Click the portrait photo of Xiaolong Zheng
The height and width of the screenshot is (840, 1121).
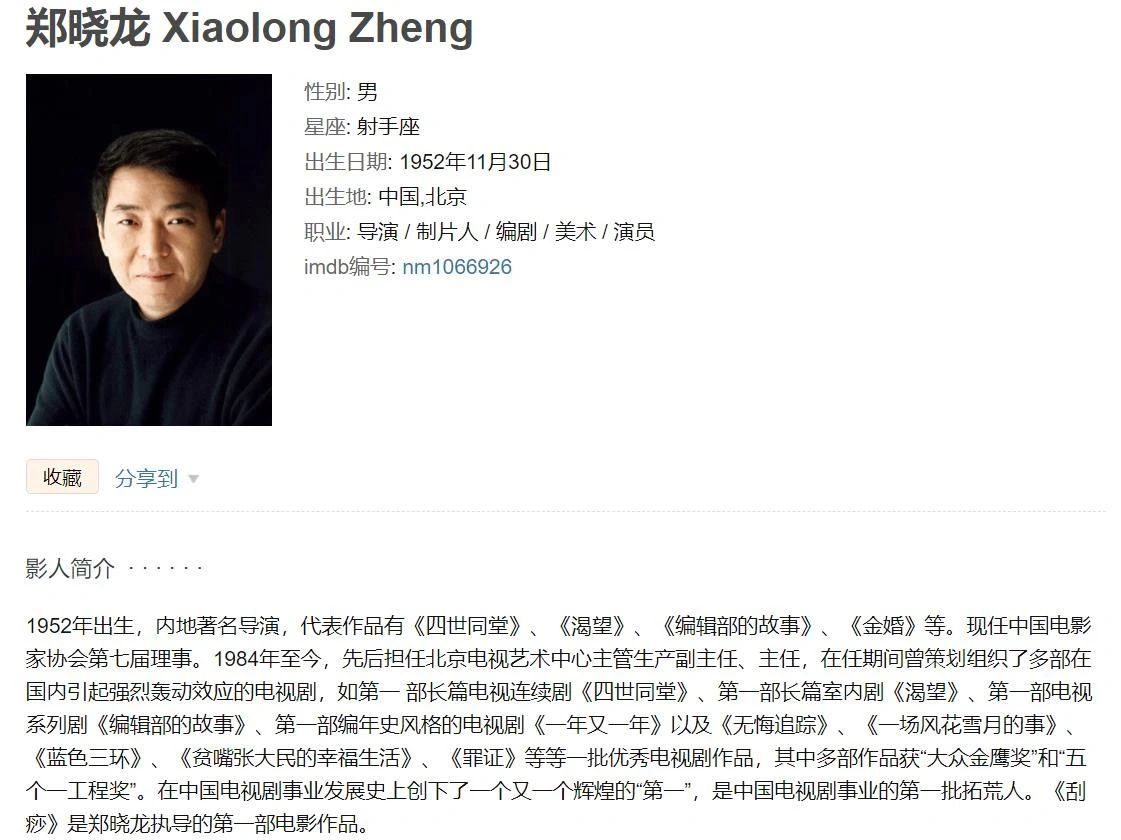click(x=149, y=249)
